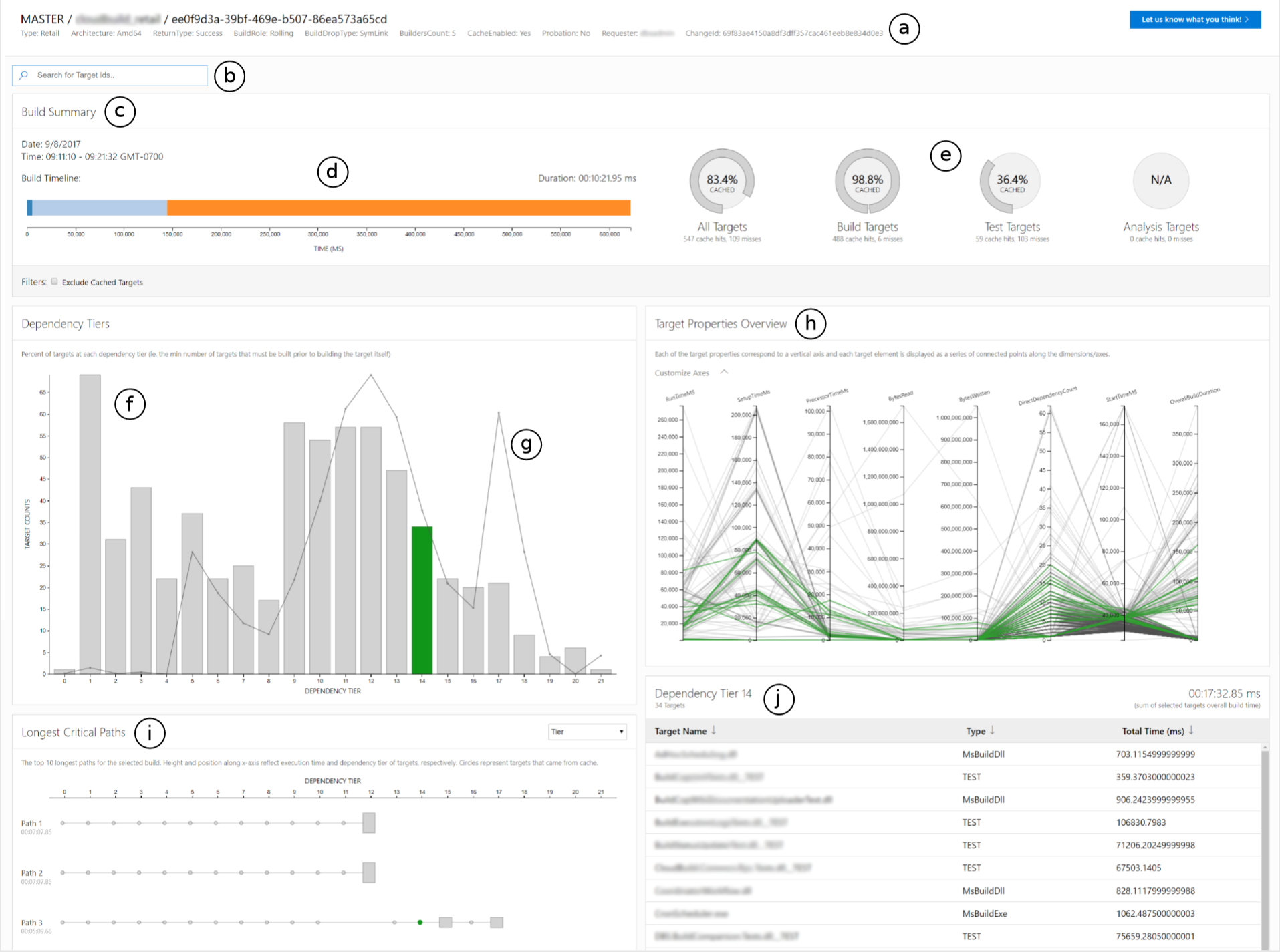The image size is (1280, 952).
Task: Sort the table by the Target Name arrow
Action: (x=714, y=730)
